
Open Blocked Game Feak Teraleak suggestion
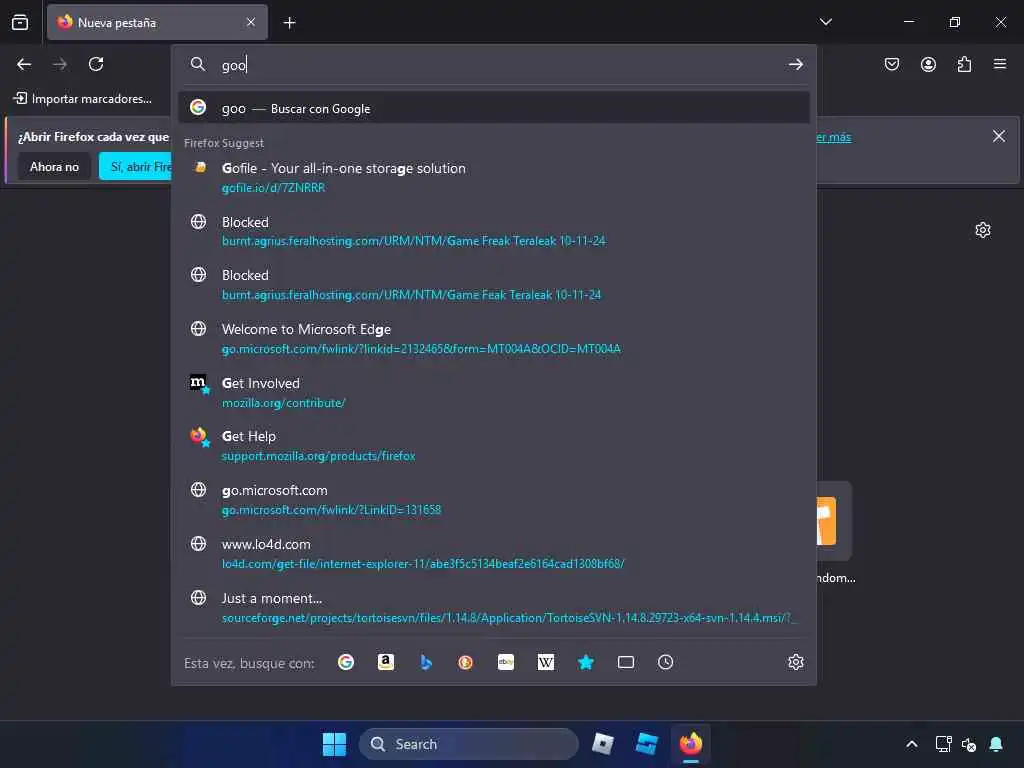point(494,285)
